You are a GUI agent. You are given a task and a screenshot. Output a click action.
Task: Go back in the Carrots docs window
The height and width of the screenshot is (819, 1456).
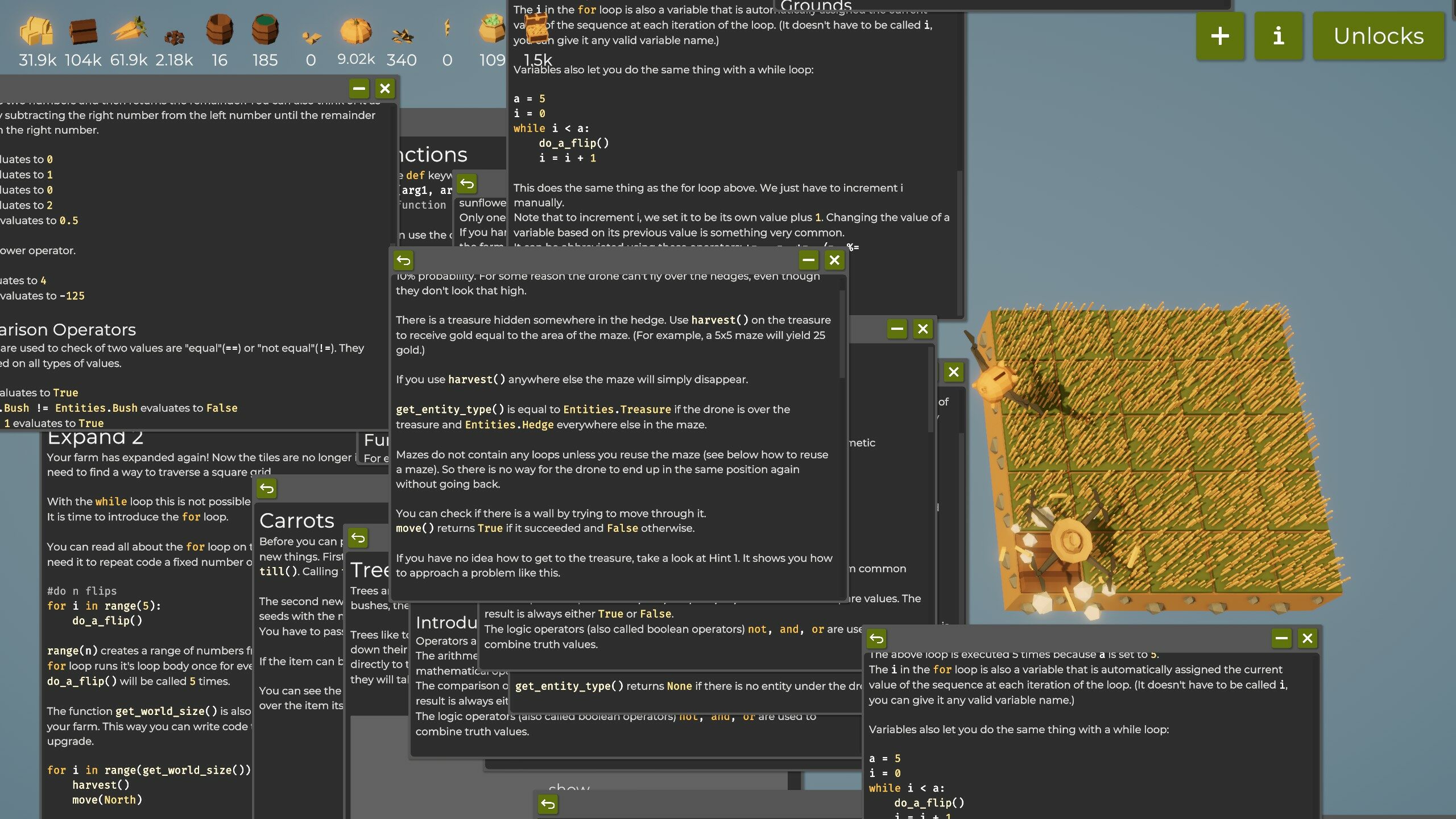click(267, 488)
